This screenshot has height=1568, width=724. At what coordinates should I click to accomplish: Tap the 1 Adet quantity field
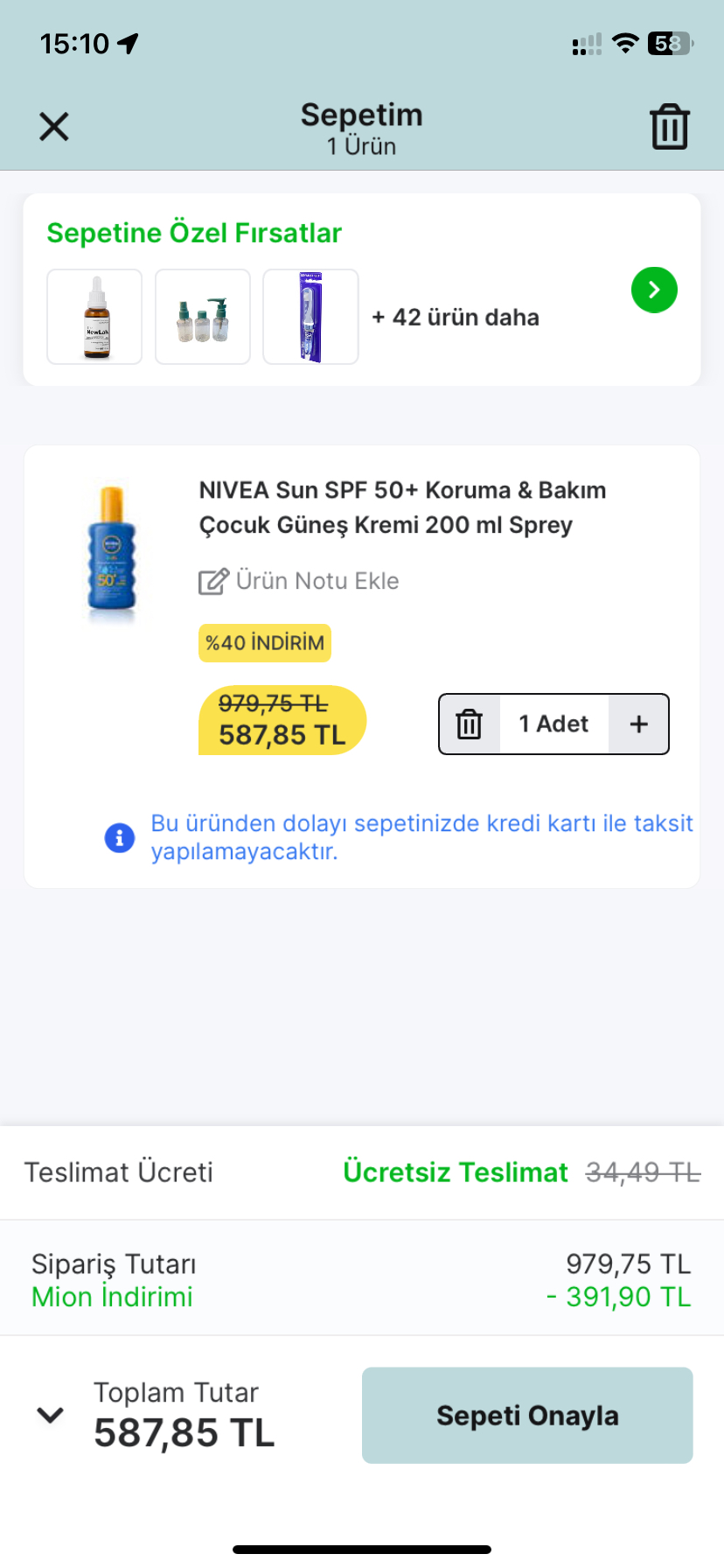553,724
